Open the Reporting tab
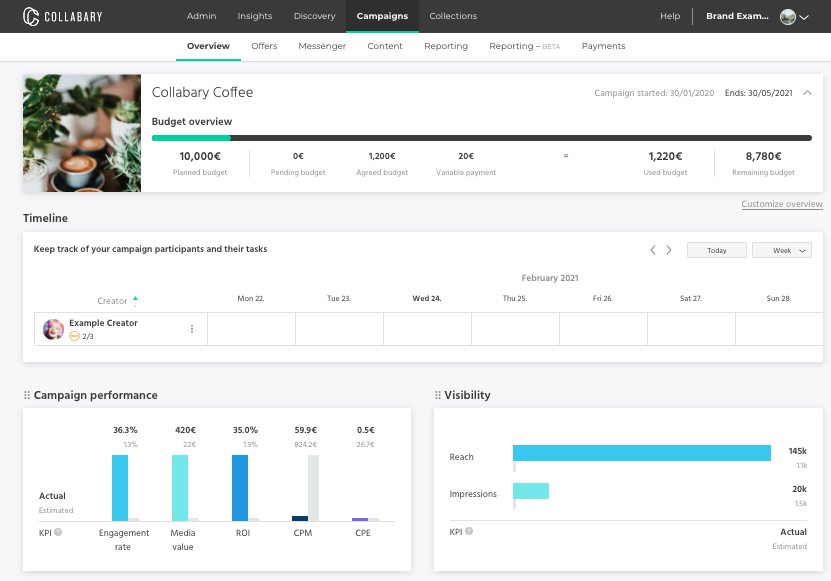Screen dimensions: 831x581 pos(446,46)
